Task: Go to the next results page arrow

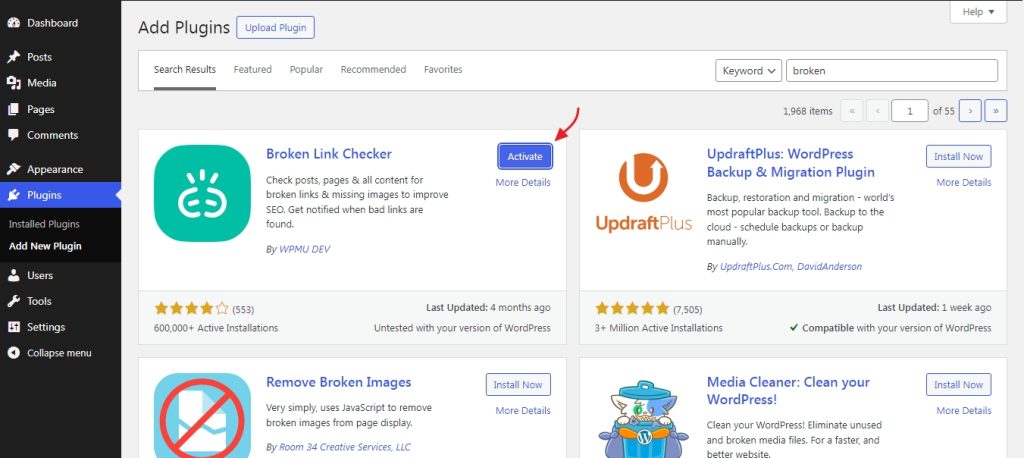Action: pos(970,111)
